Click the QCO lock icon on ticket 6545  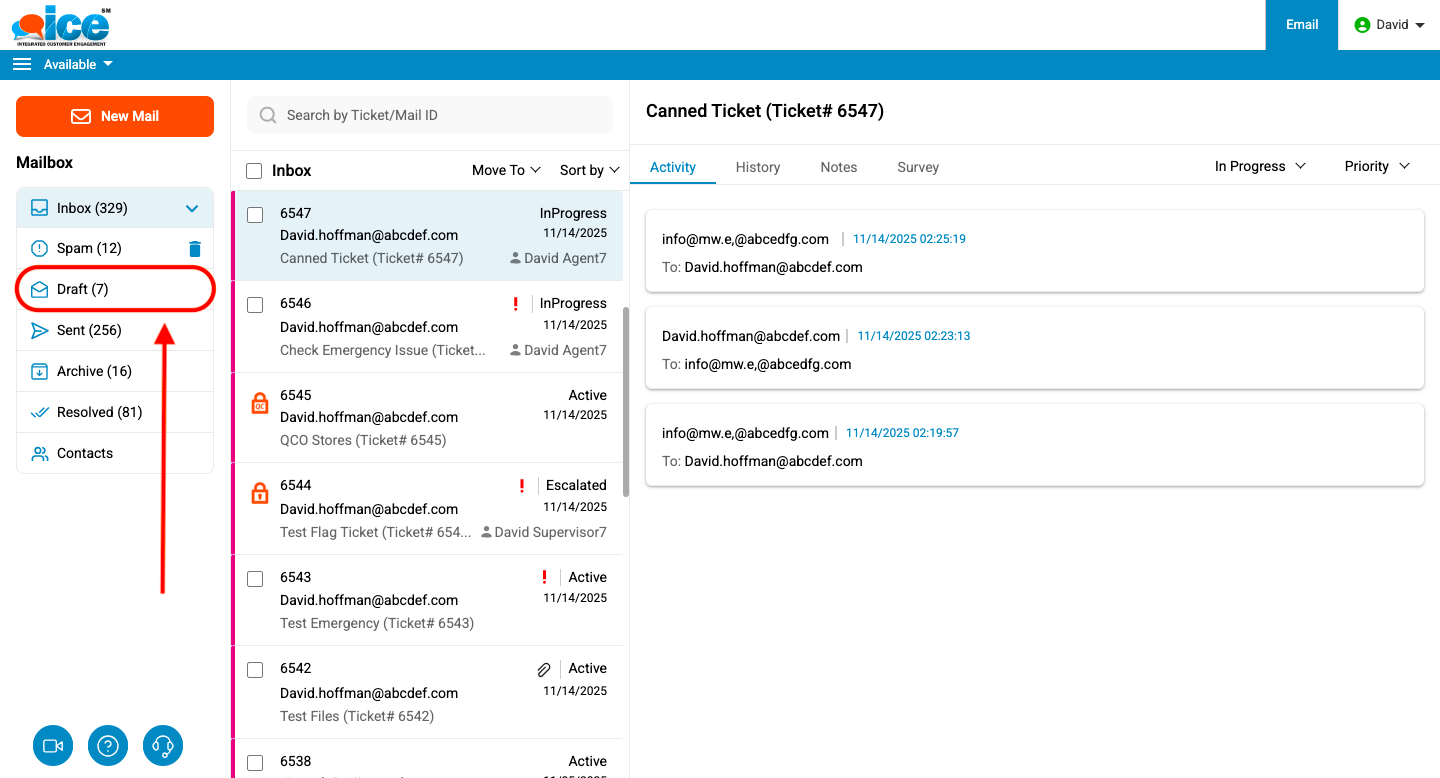point(260,404)
